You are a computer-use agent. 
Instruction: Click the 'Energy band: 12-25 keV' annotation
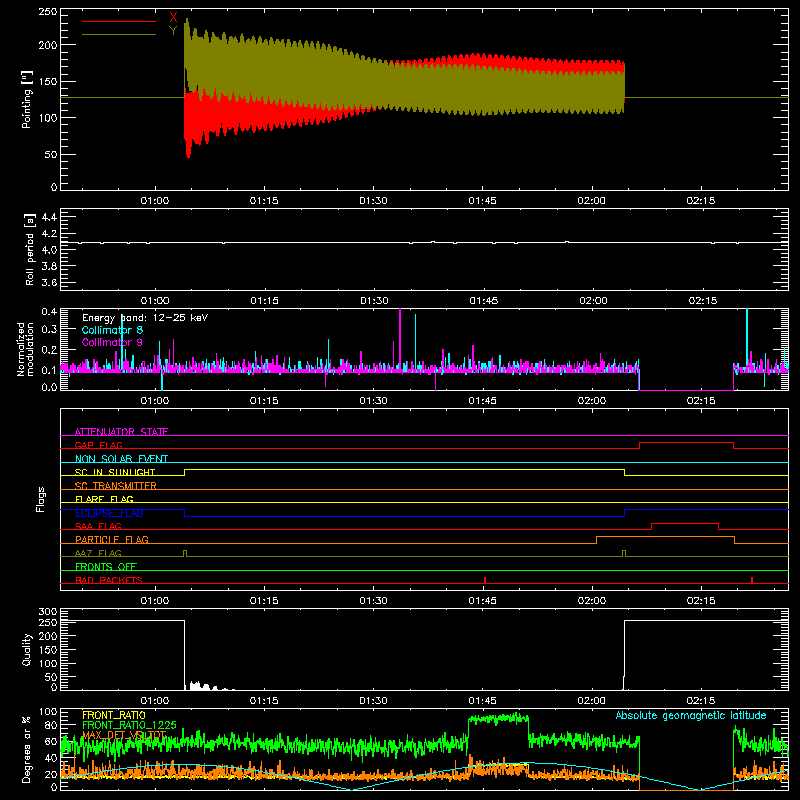(145, 318)
